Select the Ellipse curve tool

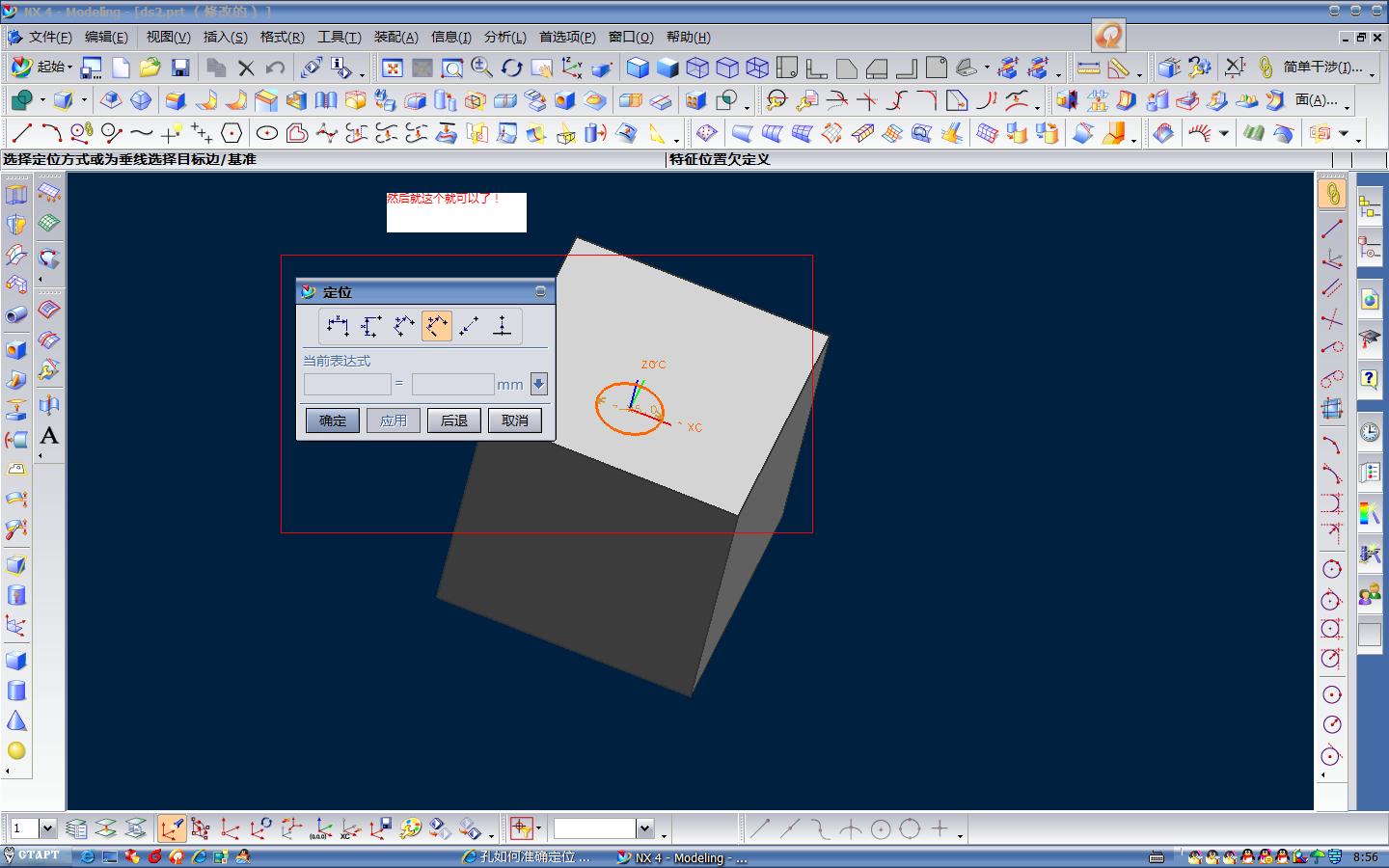coord(267,133)
